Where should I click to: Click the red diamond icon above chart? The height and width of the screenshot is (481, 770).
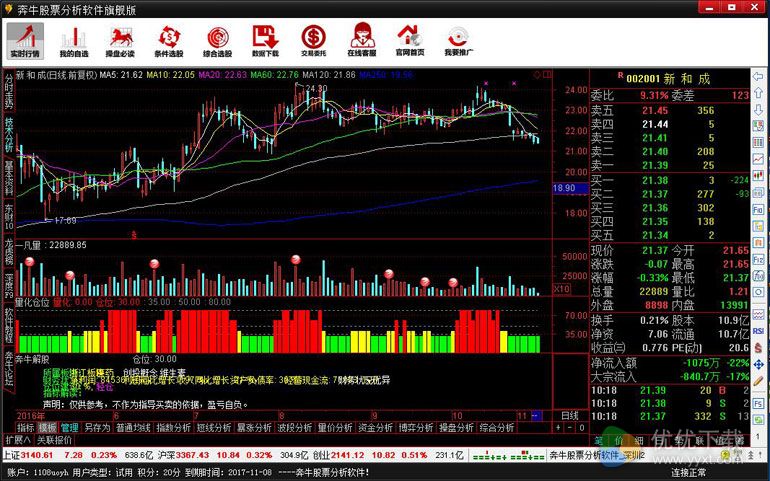coord(537,75)
